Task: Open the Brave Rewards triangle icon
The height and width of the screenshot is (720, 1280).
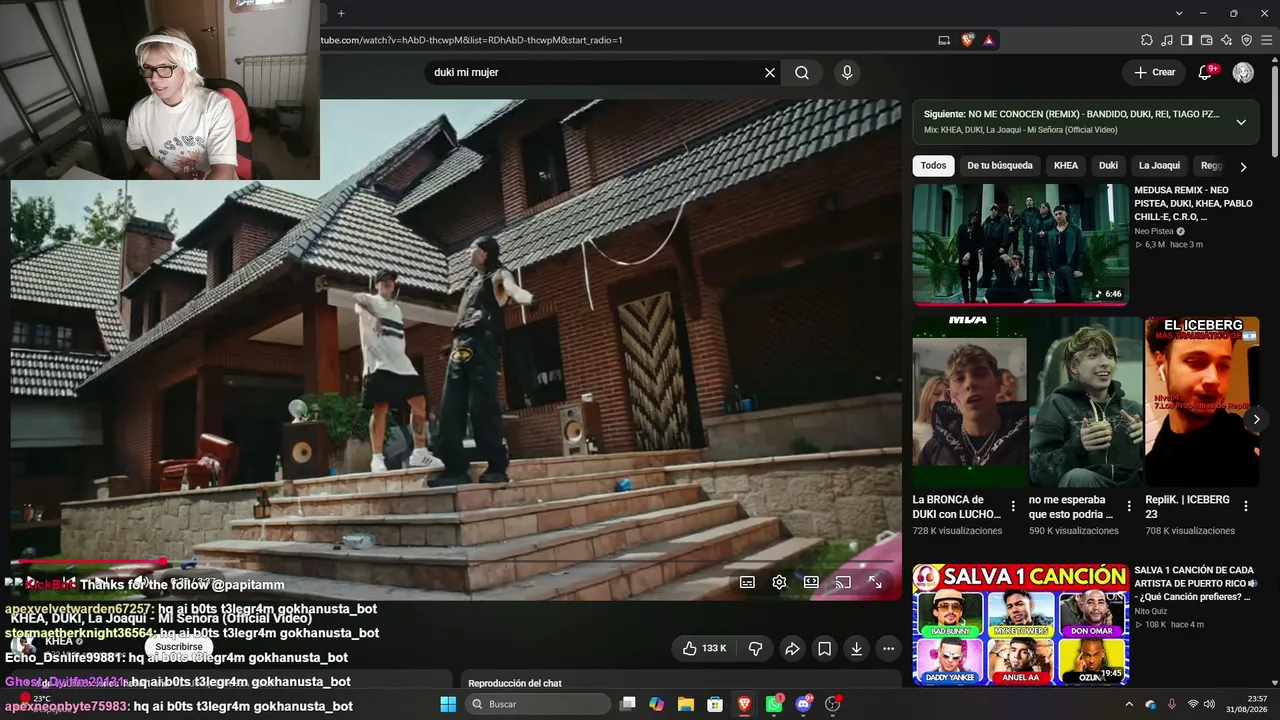Action: click(x=989, y=40)
